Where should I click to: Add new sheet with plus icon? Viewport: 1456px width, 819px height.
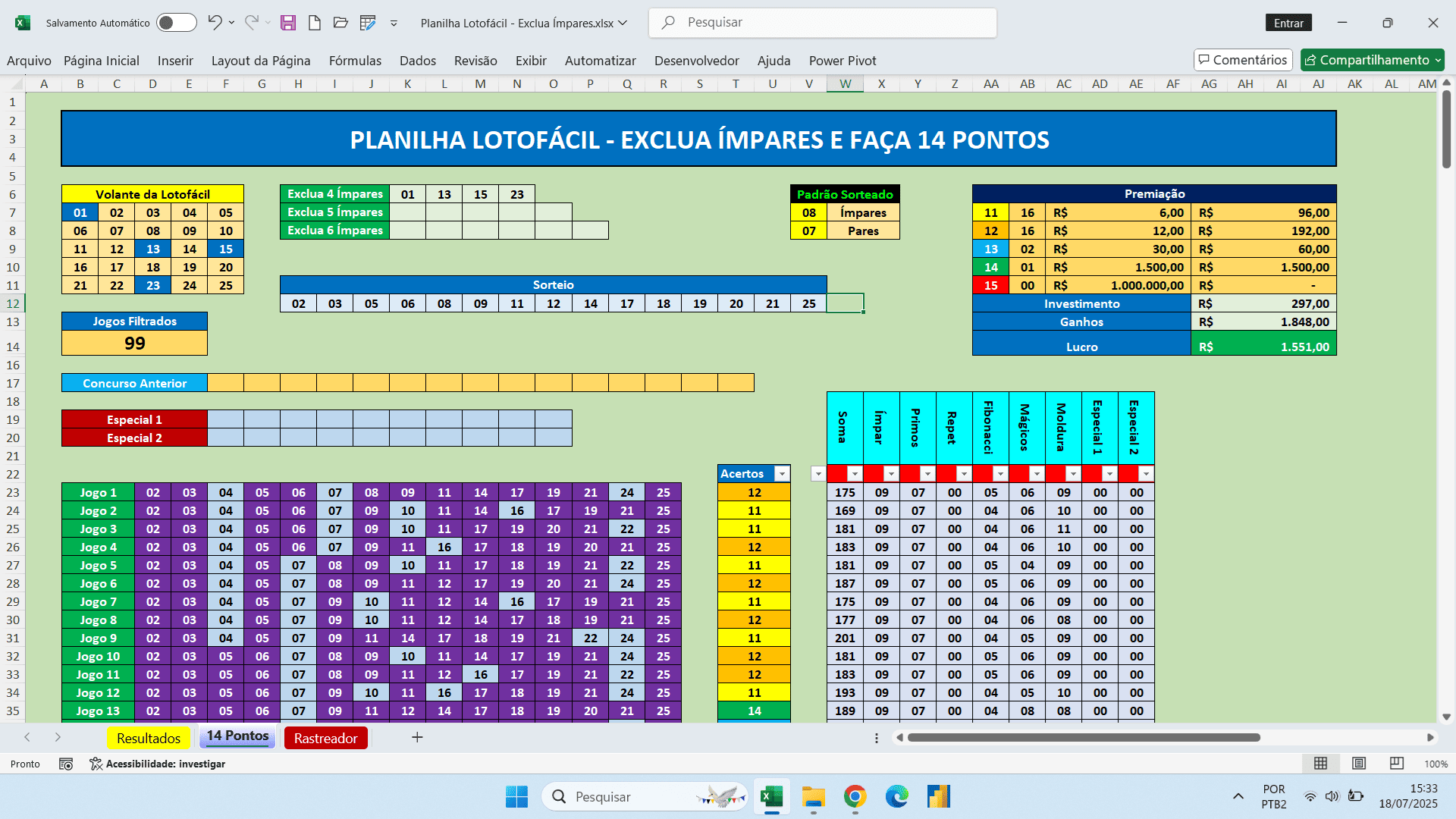[x=417, y=737]
